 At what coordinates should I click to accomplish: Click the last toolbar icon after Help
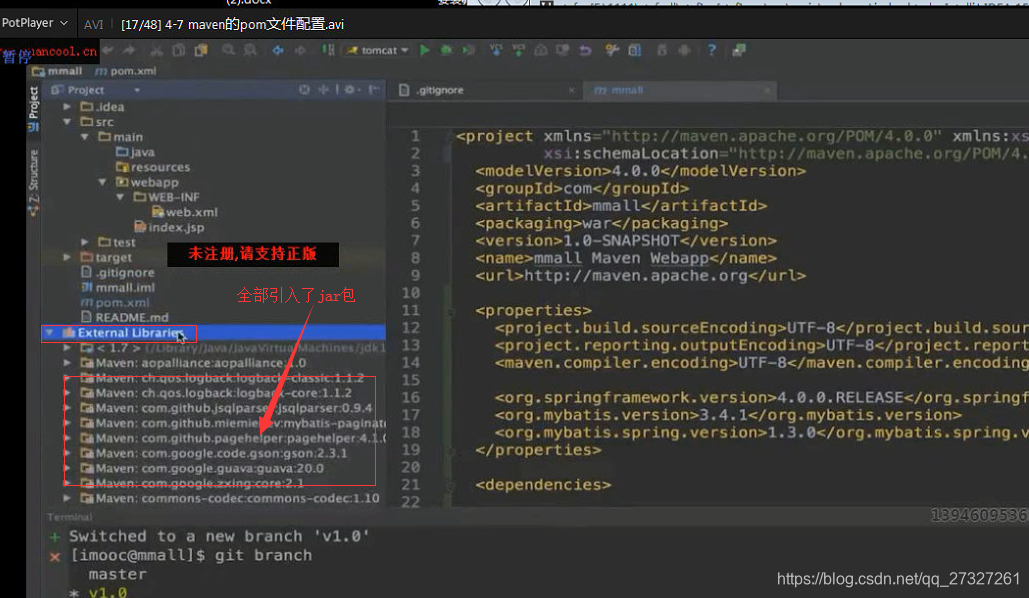click(x=739, y=51)
